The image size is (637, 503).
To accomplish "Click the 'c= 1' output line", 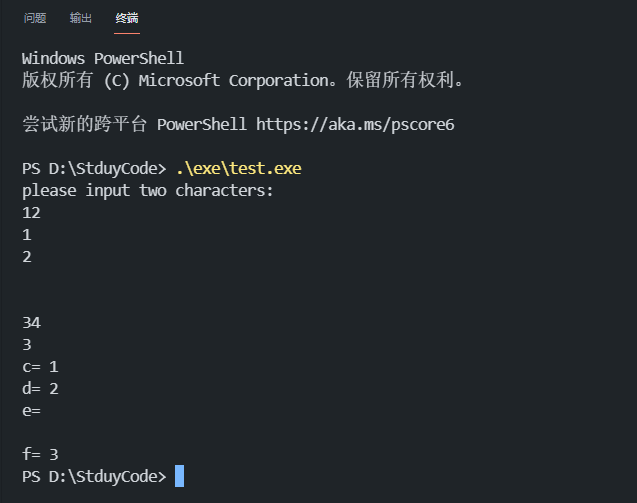I will click(x=40, y=367).
